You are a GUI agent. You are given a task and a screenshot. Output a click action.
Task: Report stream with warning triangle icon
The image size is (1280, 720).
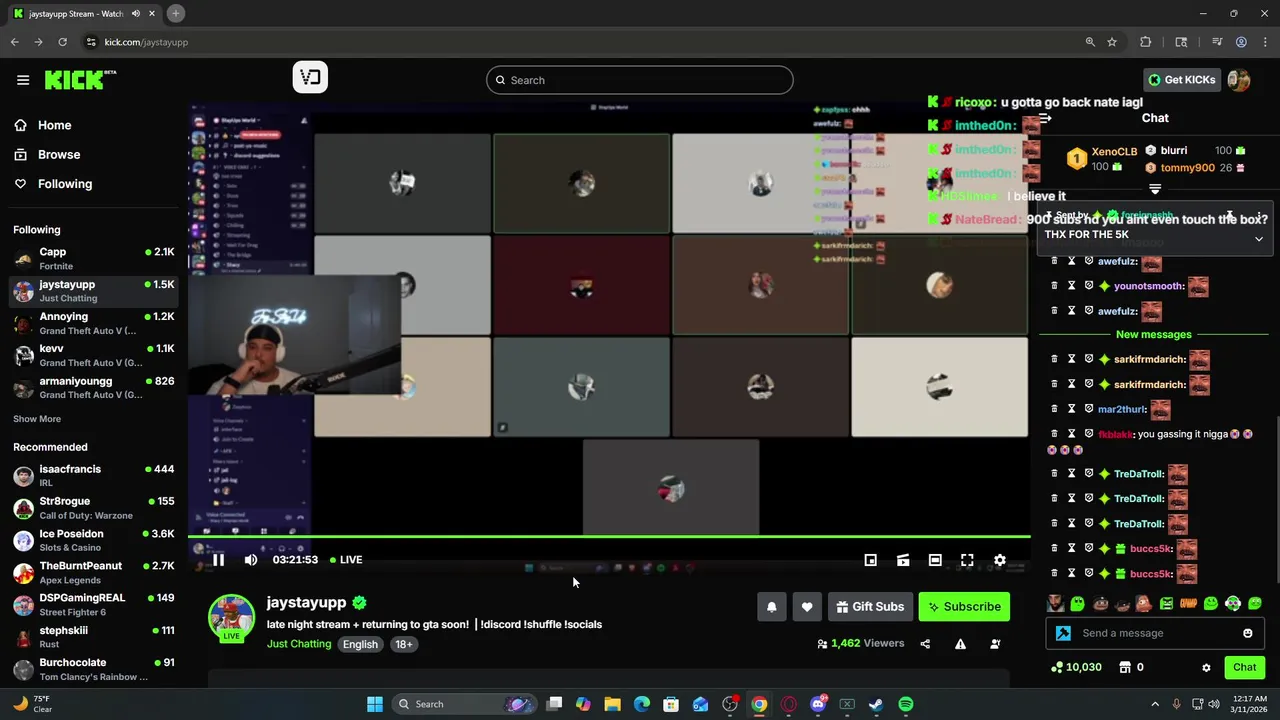click(960, 644)
